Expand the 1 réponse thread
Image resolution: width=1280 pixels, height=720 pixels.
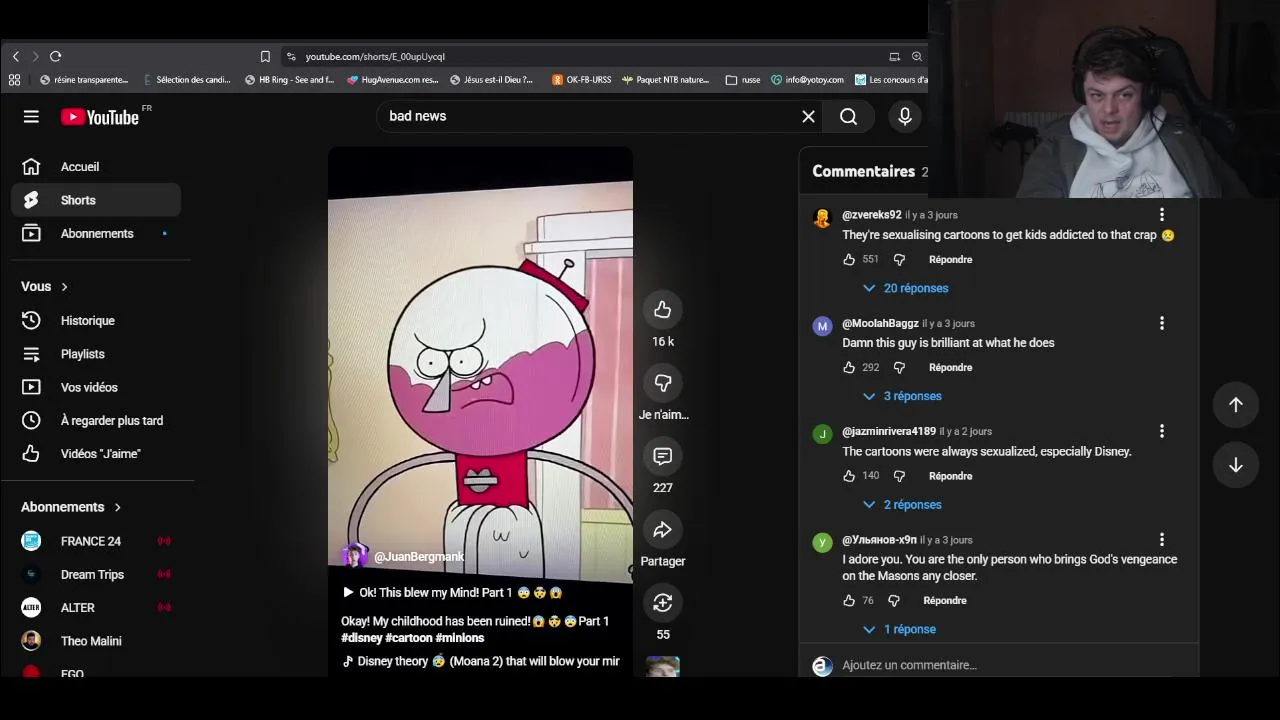[900, 629]
